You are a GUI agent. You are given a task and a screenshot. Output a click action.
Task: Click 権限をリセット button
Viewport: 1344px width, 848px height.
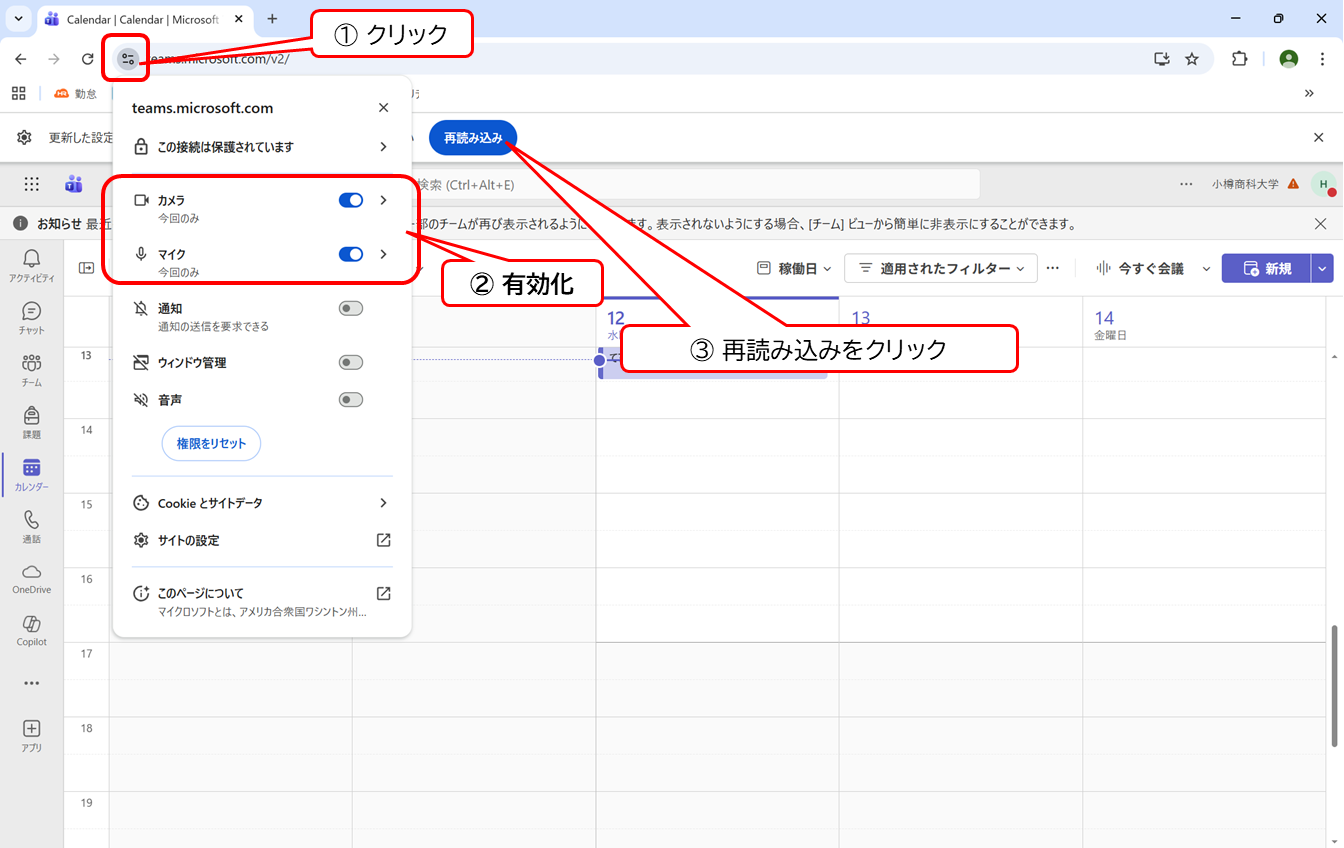pos(211,443)
